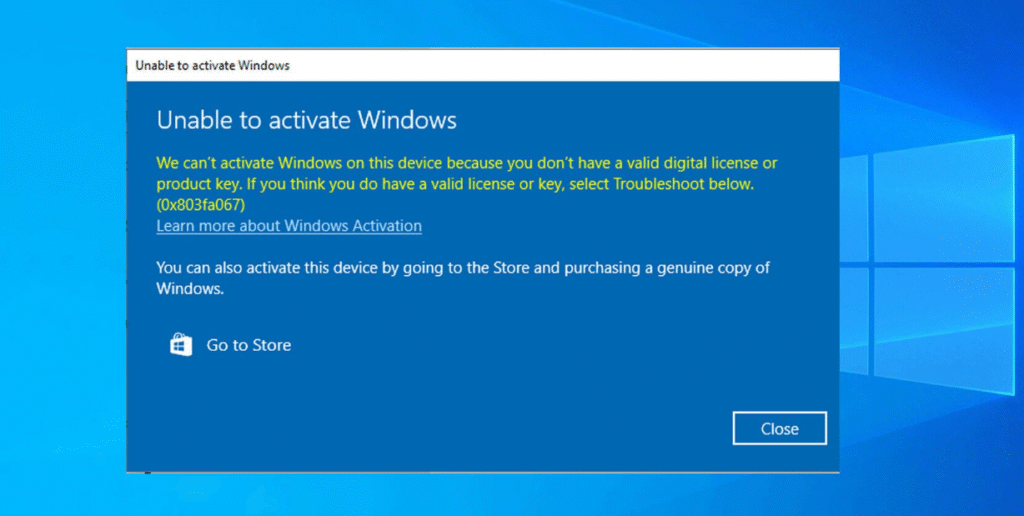Click the Store shopping bag icon
This screenshot has width=1024, height=516.
181,345
